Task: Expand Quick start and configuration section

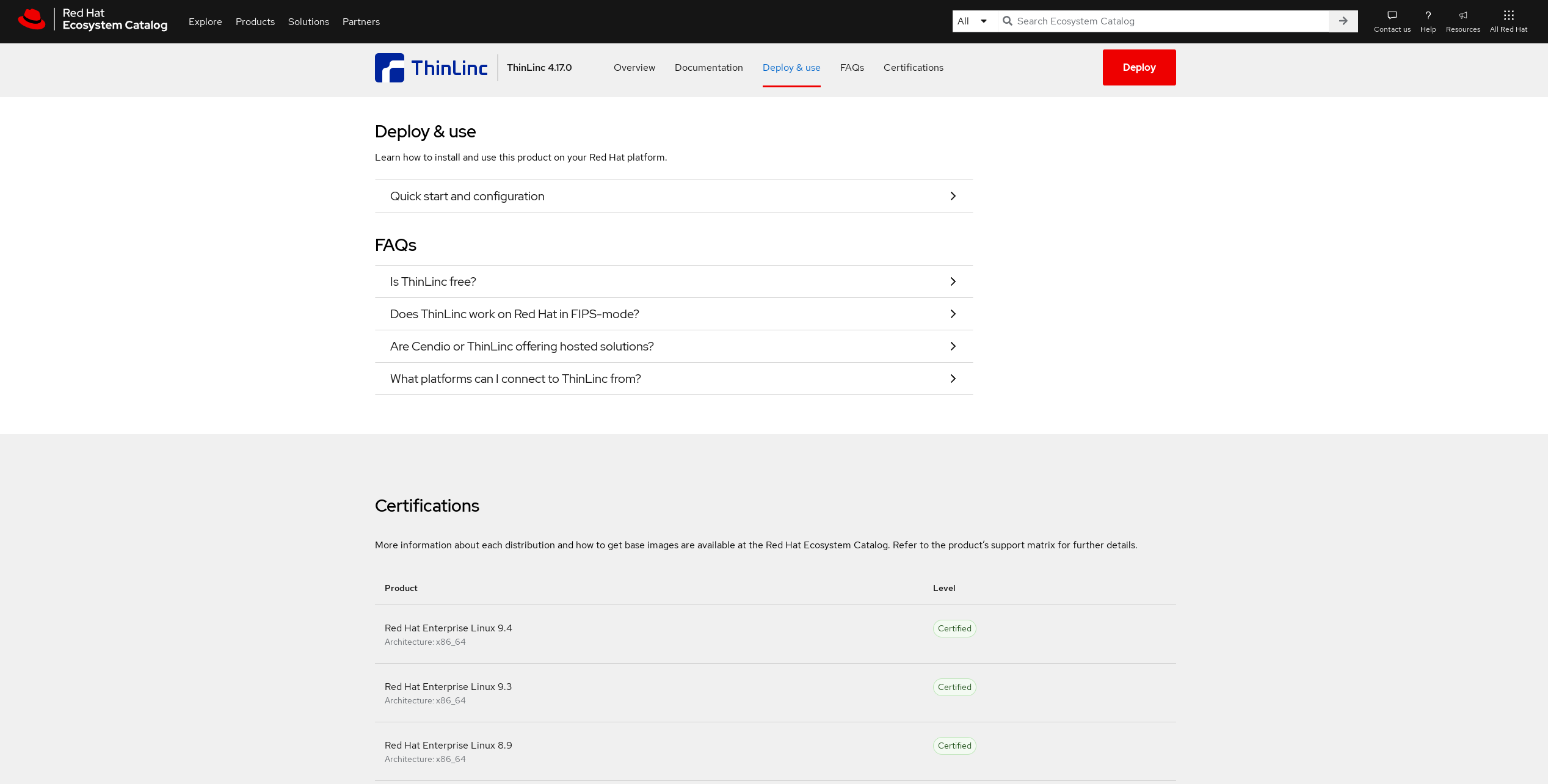Action: click(x=674, y=196)
